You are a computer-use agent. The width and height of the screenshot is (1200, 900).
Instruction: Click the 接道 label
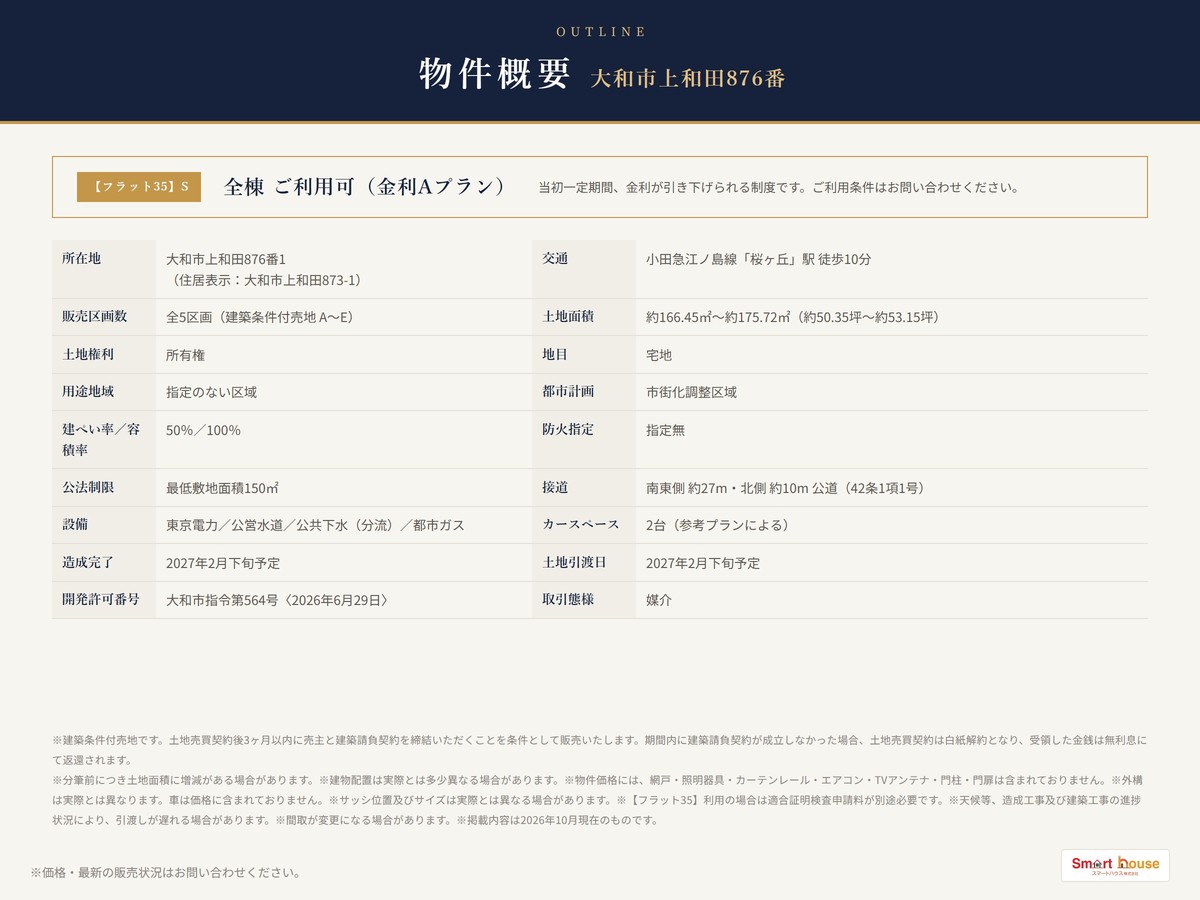[555, 488]
